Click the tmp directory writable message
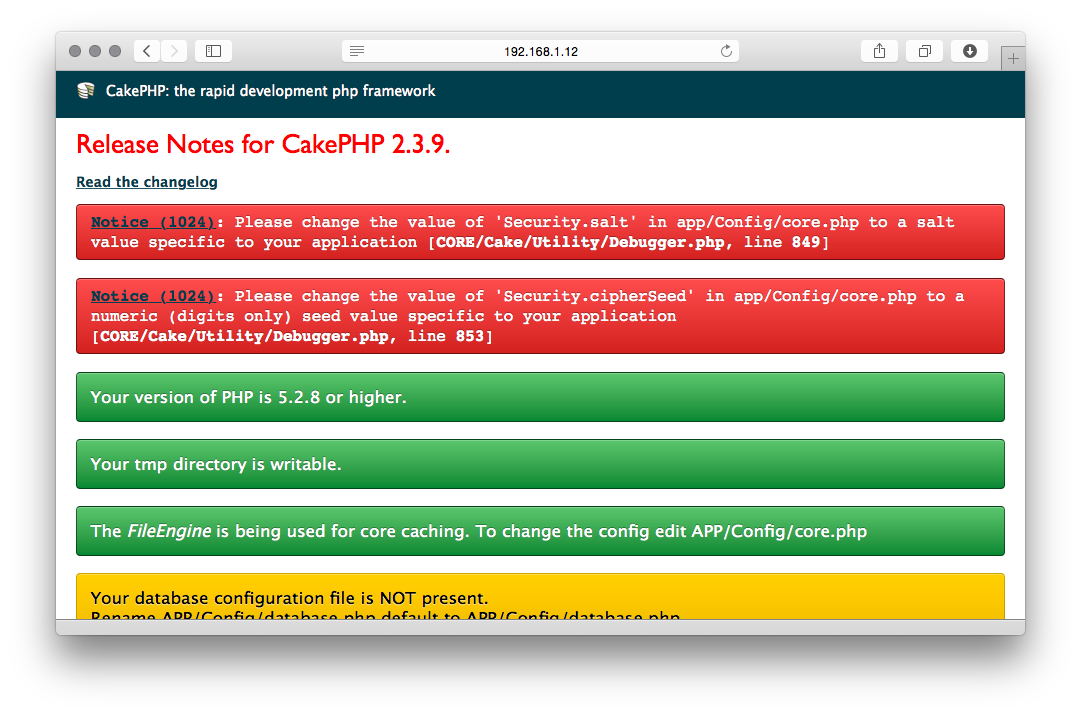This screenshot has width=1081, height=715. click(540, 464)
